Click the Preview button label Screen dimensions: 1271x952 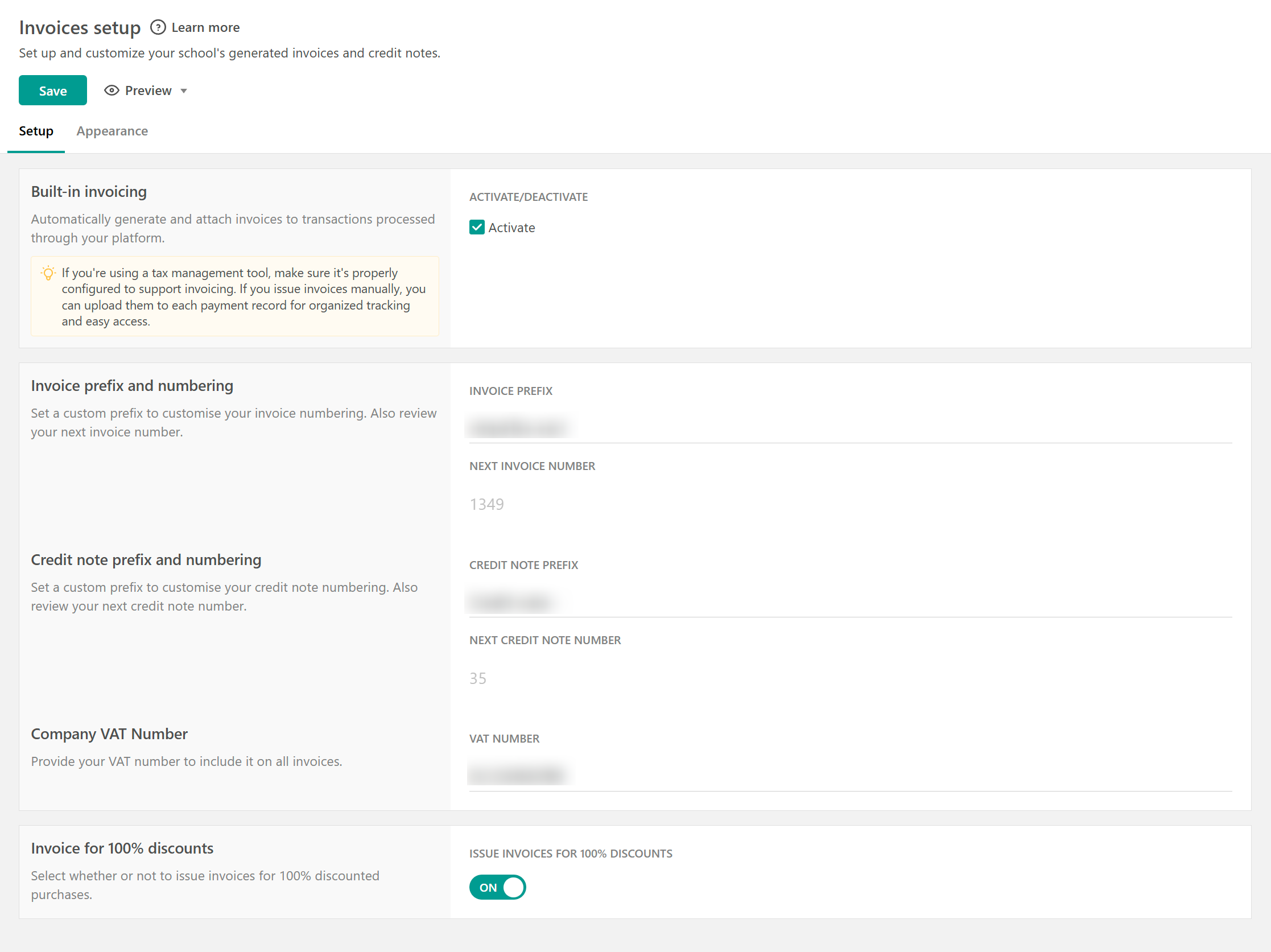pyautogui.click(x=148, y=90)
